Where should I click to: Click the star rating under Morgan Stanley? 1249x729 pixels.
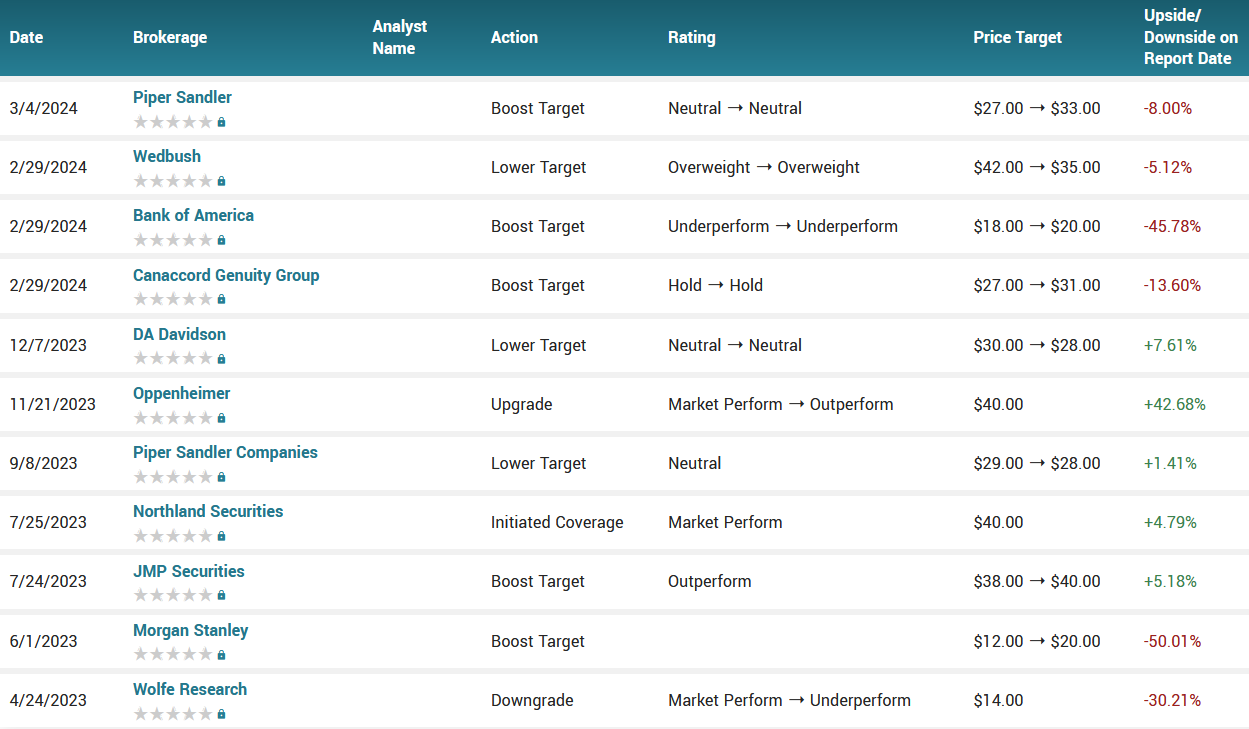pos(173,655)
